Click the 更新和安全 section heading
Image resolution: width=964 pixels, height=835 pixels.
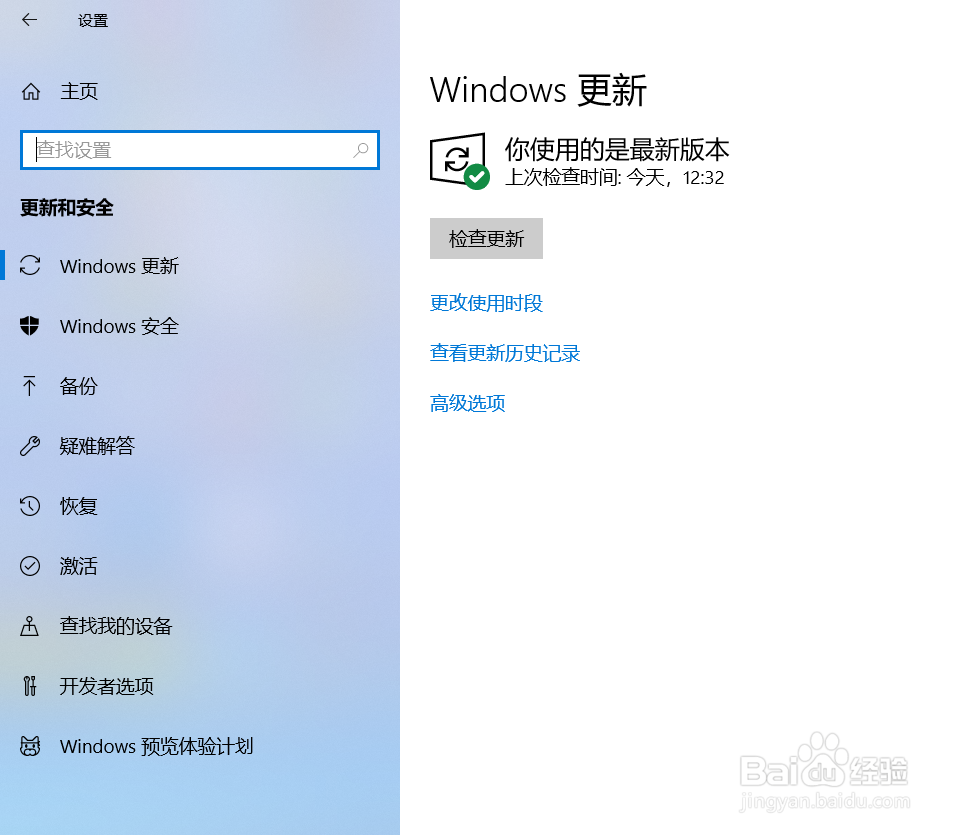(x=66, y=207)
